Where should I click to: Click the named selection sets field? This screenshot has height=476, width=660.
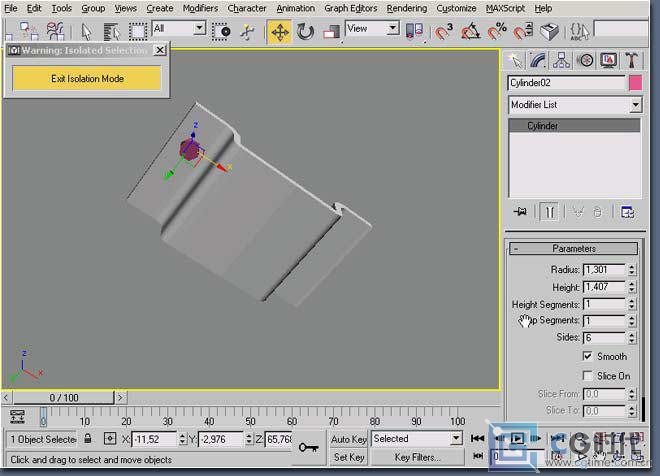621,29
